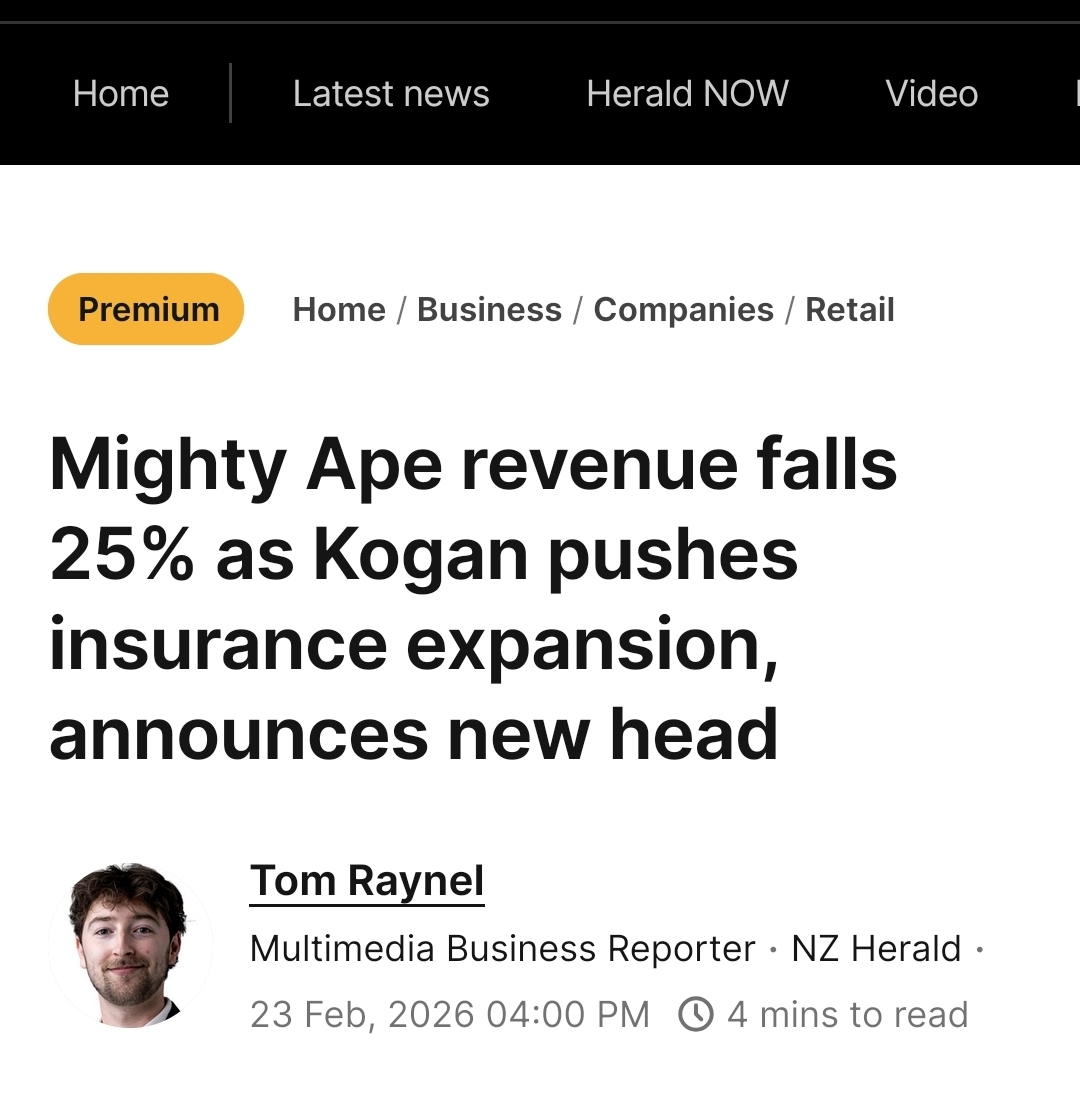1080x1099 pixels.
Task: Click the cut-off nav item after Video
Action: click(1075, 94)
